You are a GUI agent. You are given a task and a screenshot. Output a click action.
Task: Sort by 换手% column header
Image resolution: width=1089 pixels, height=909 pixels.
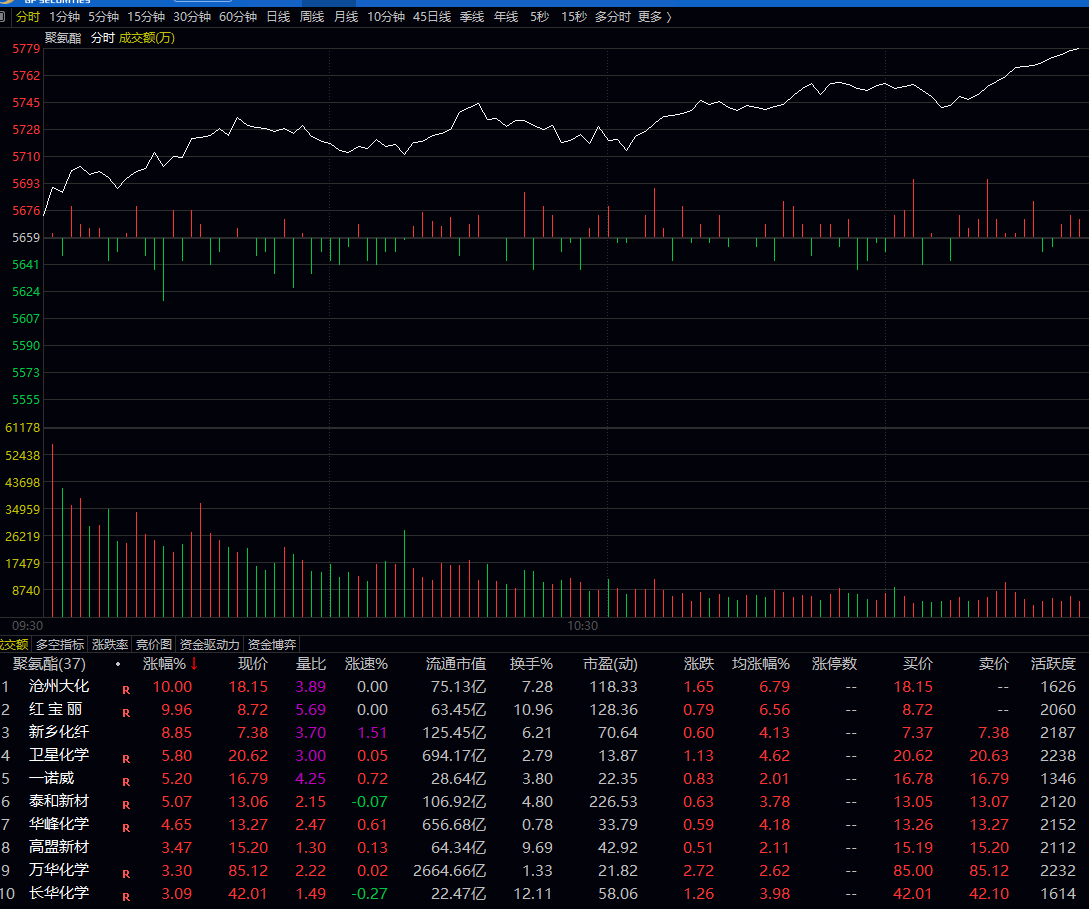[x=531, y=664]
